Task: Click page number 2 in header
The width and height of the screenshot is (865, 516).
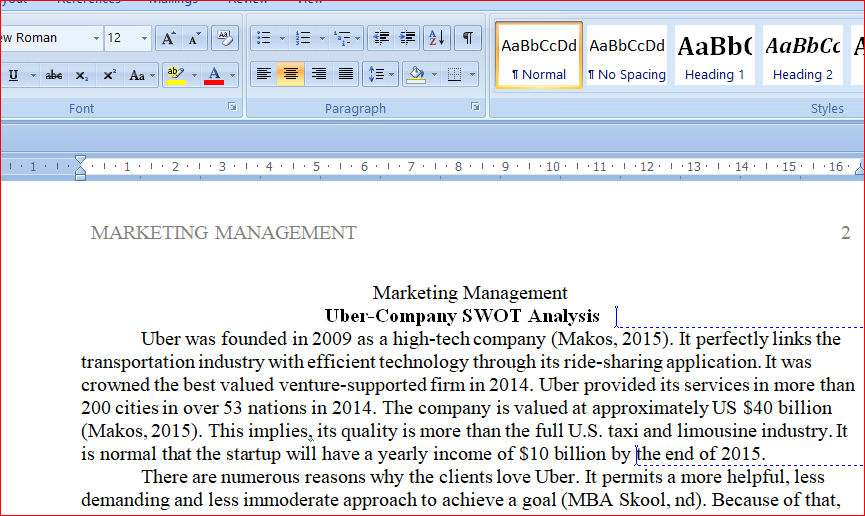Action: coord(845,233)
